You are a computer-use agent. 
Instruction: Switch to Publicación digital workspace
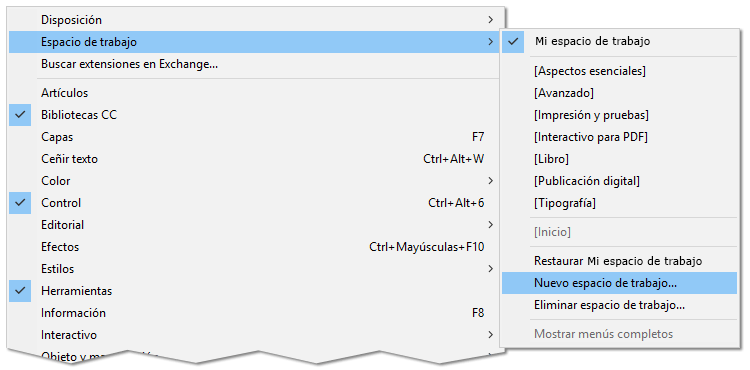(x=619, y=181)
